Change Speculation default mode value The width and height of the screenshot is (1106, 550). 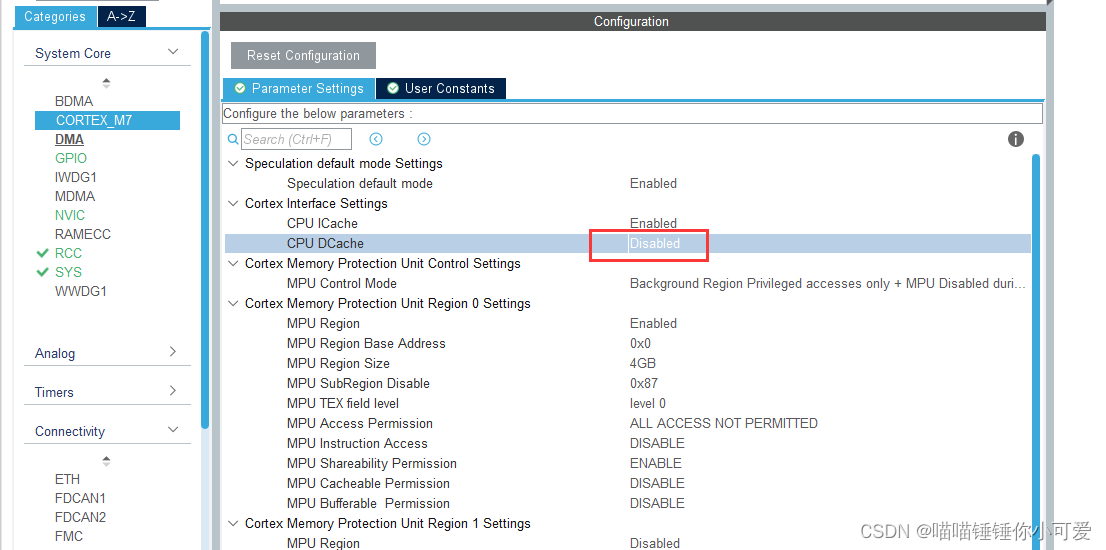coord(653,183)
